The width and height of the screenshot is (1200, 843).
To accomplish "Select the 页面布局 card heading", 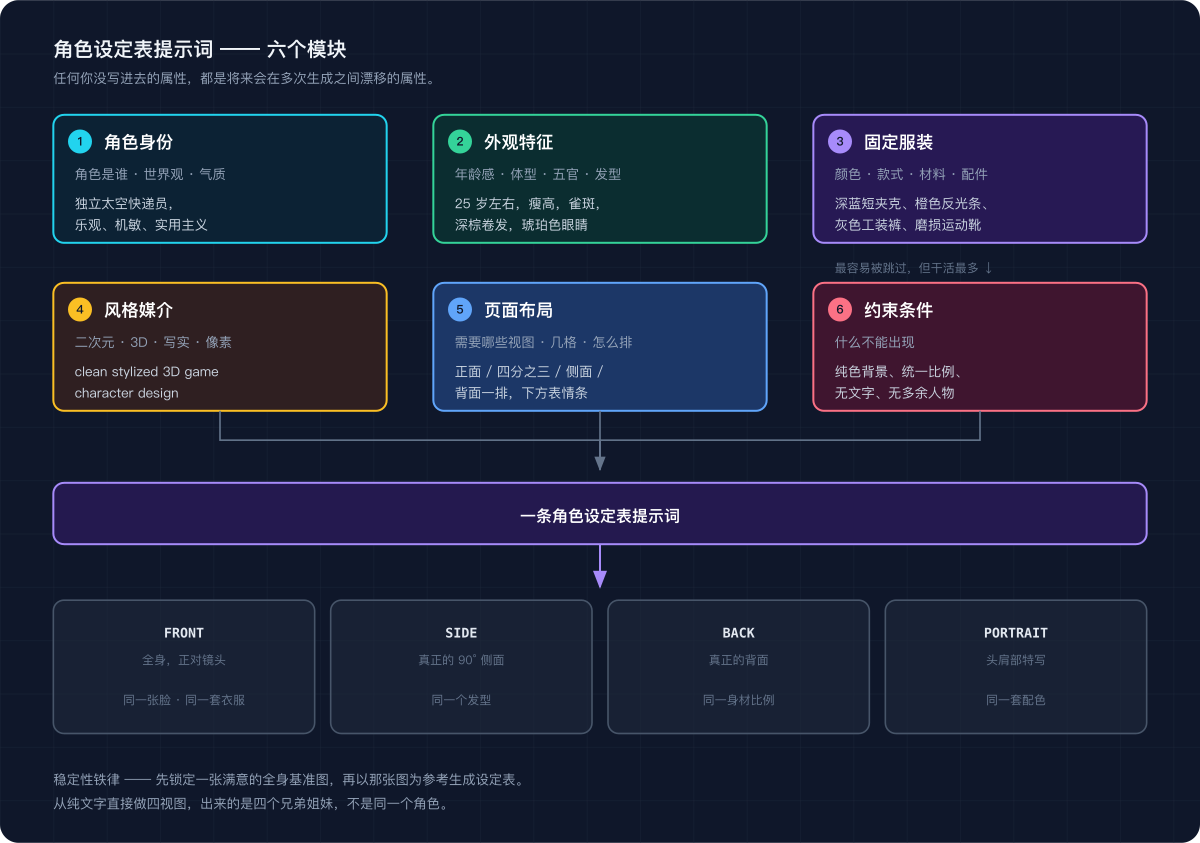I will coord(518,310).
